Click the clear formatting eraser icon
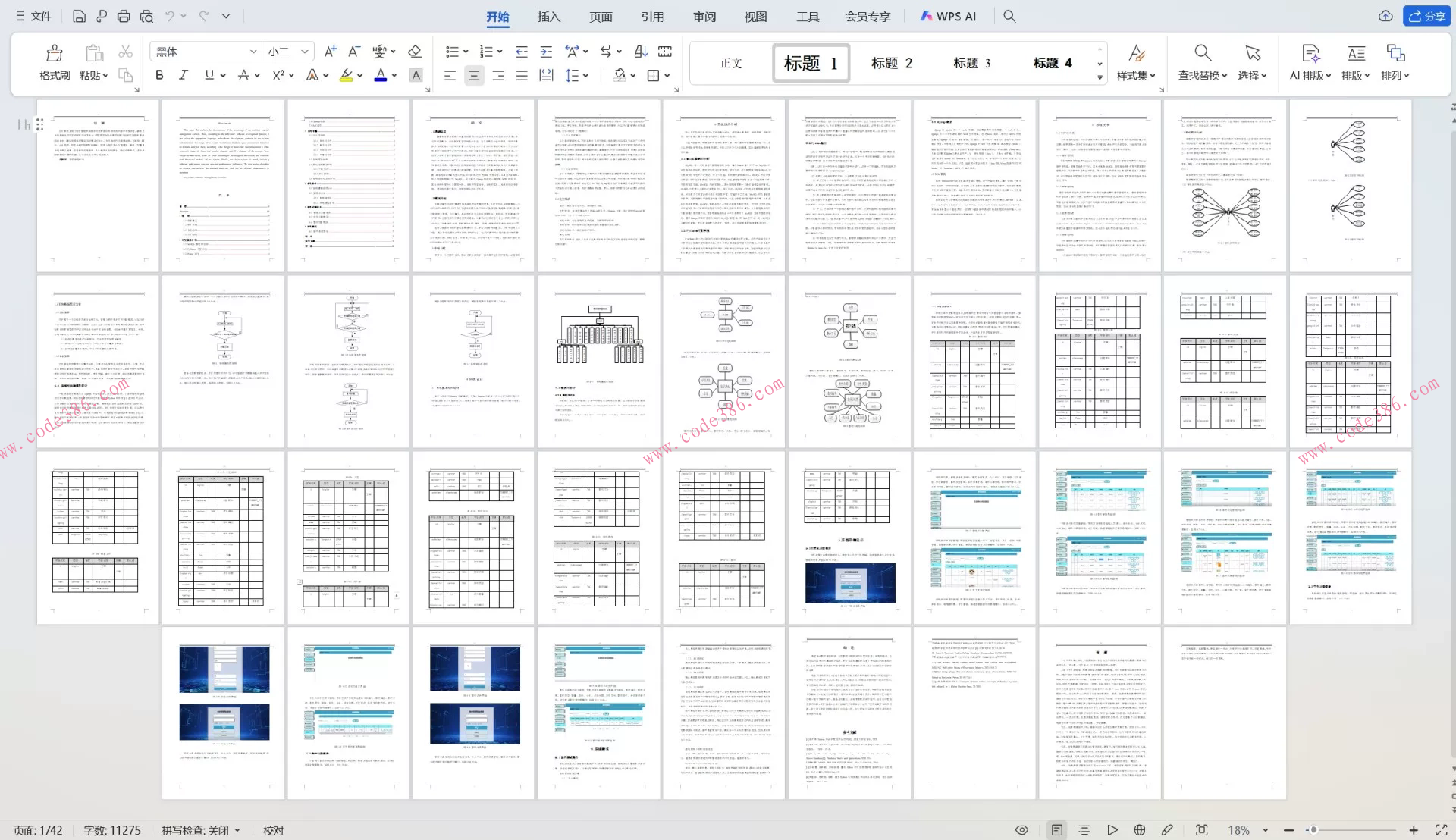Screen dimensions: 1456x840 pyautogui.click(x=414, y=52)
